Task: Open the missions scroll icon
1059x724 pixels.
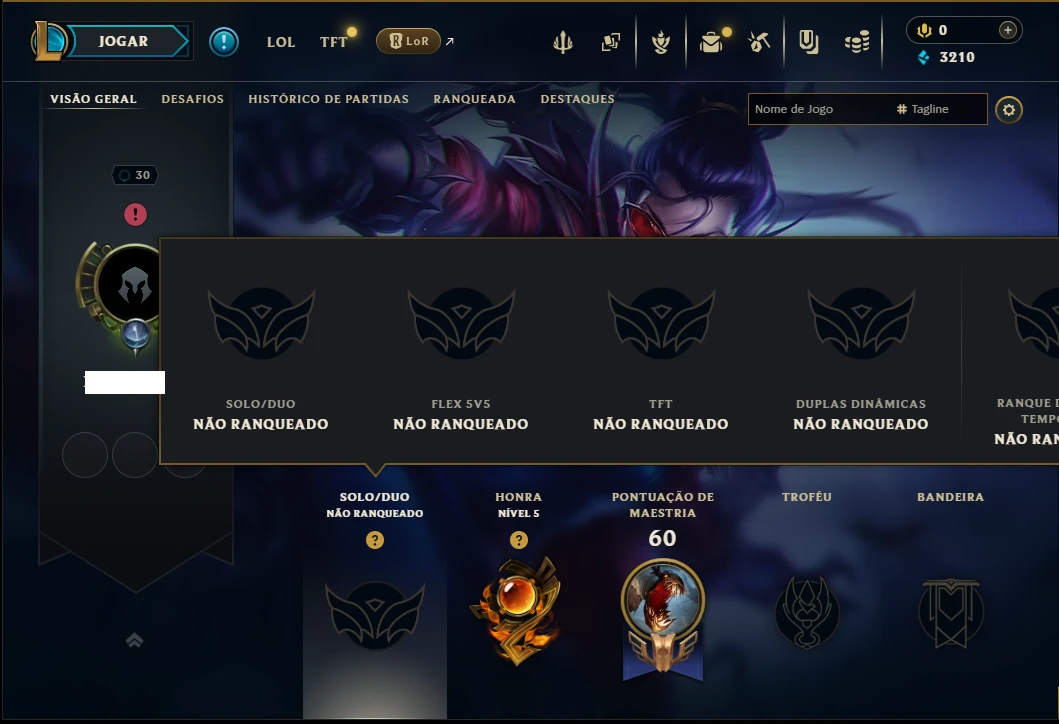Action: click(x=808, y=43)
